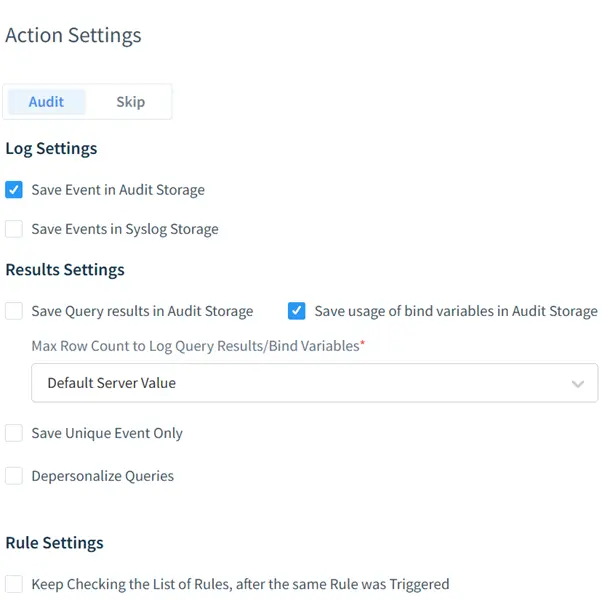Click the Depersonalize Queries label text
Viewport: 602px width, 600px height.
coord(103,476)
